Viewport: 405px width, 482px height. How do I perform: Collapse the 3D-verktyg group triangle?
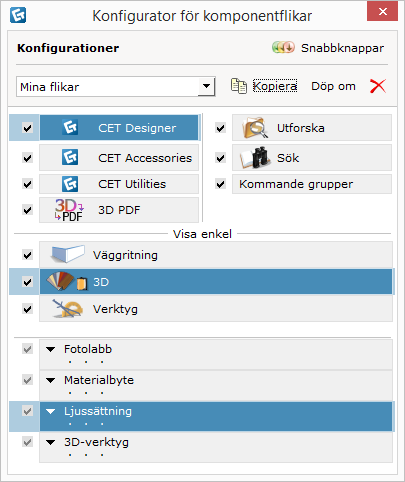tap(51, 443)
